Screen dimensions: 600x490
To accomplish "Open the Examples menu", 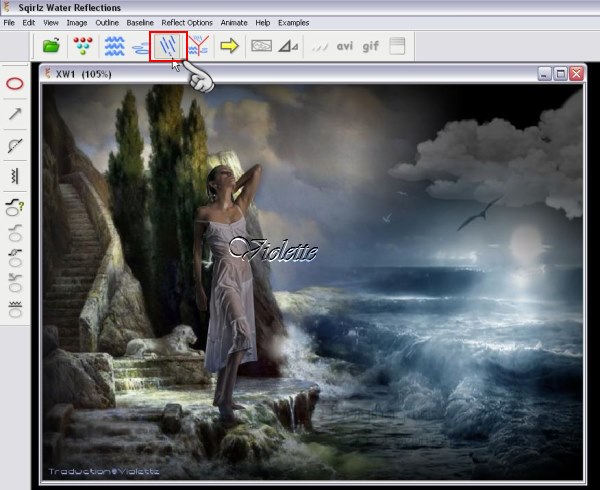I will click(x=293, y=22).
